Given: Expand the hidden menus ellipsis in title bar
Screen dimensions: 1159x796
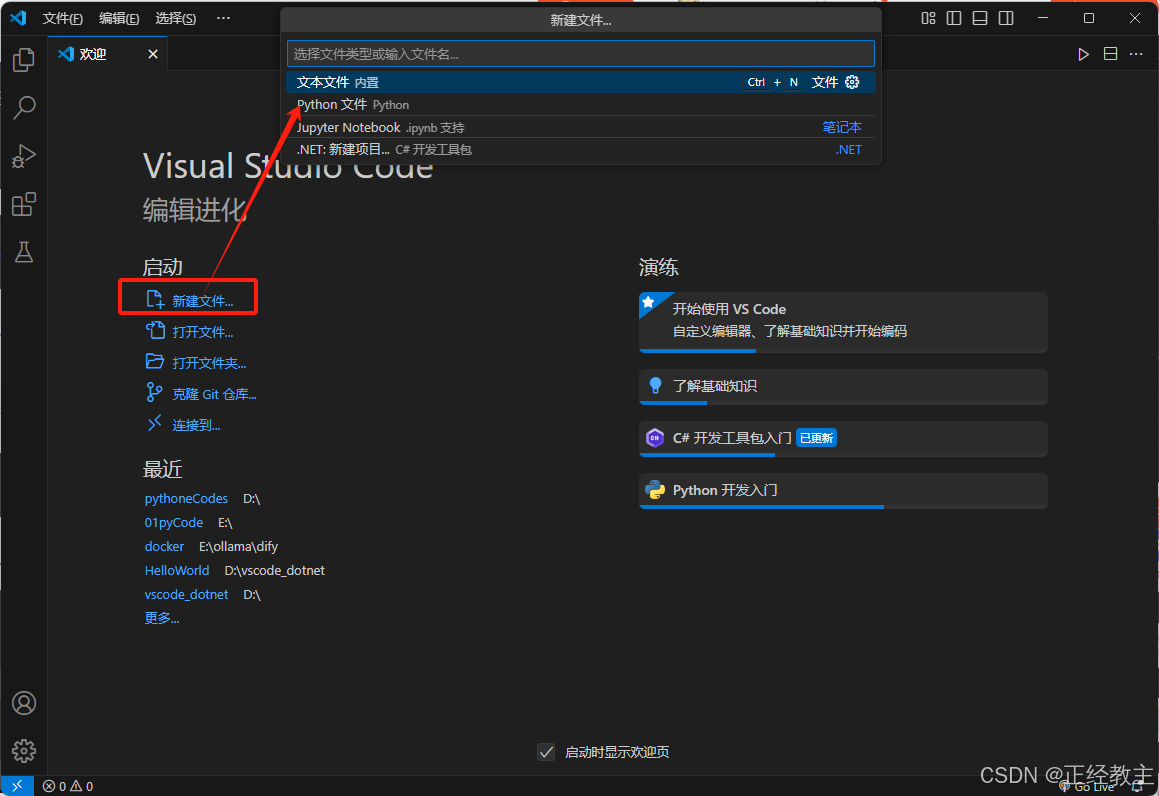Looking at the screenshot, I should coord(223,18).
